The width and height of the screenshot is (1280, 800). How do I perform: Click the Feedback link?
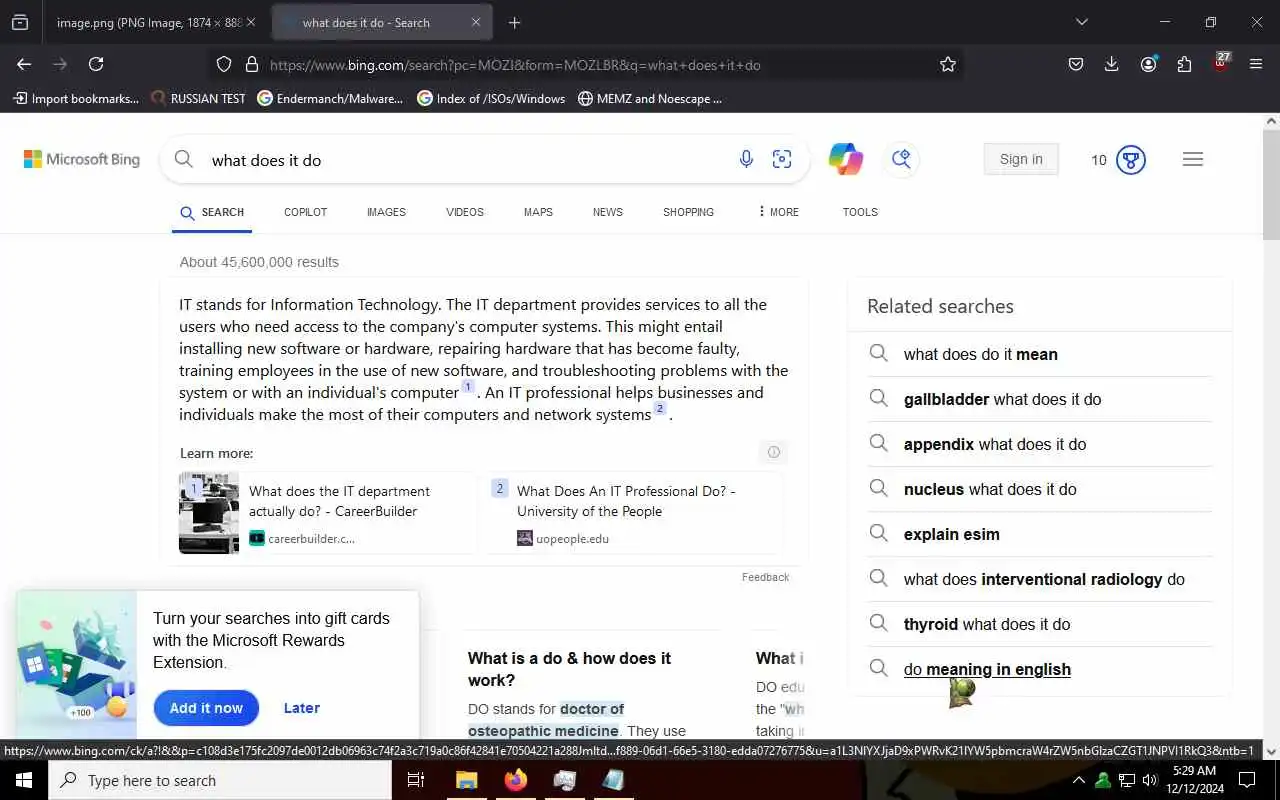[x=765, y=577]
